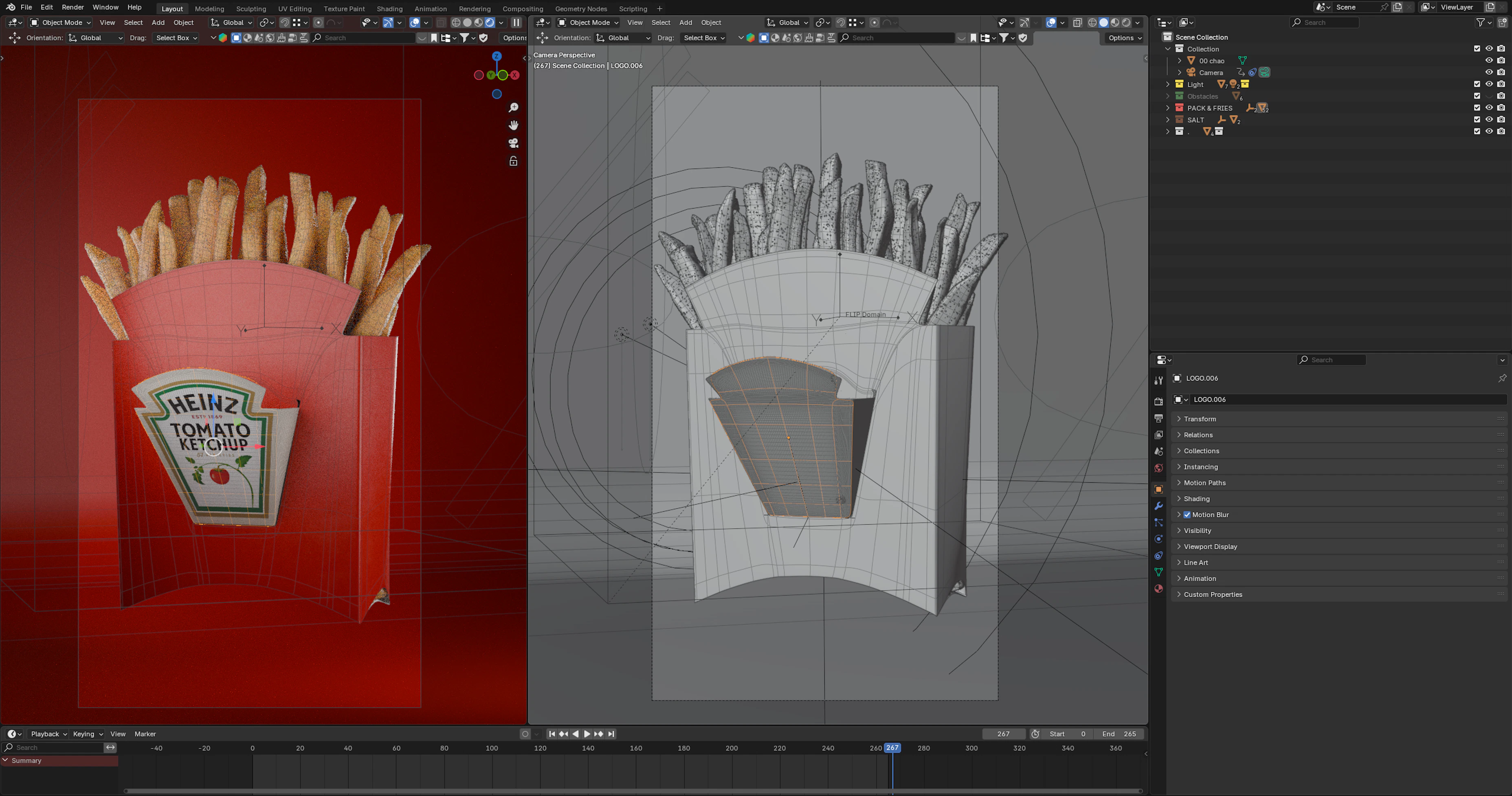The image size is (1512, 796).
Task: Uncheck the Light collection exclude checkbox
Action: point(1477,85)
